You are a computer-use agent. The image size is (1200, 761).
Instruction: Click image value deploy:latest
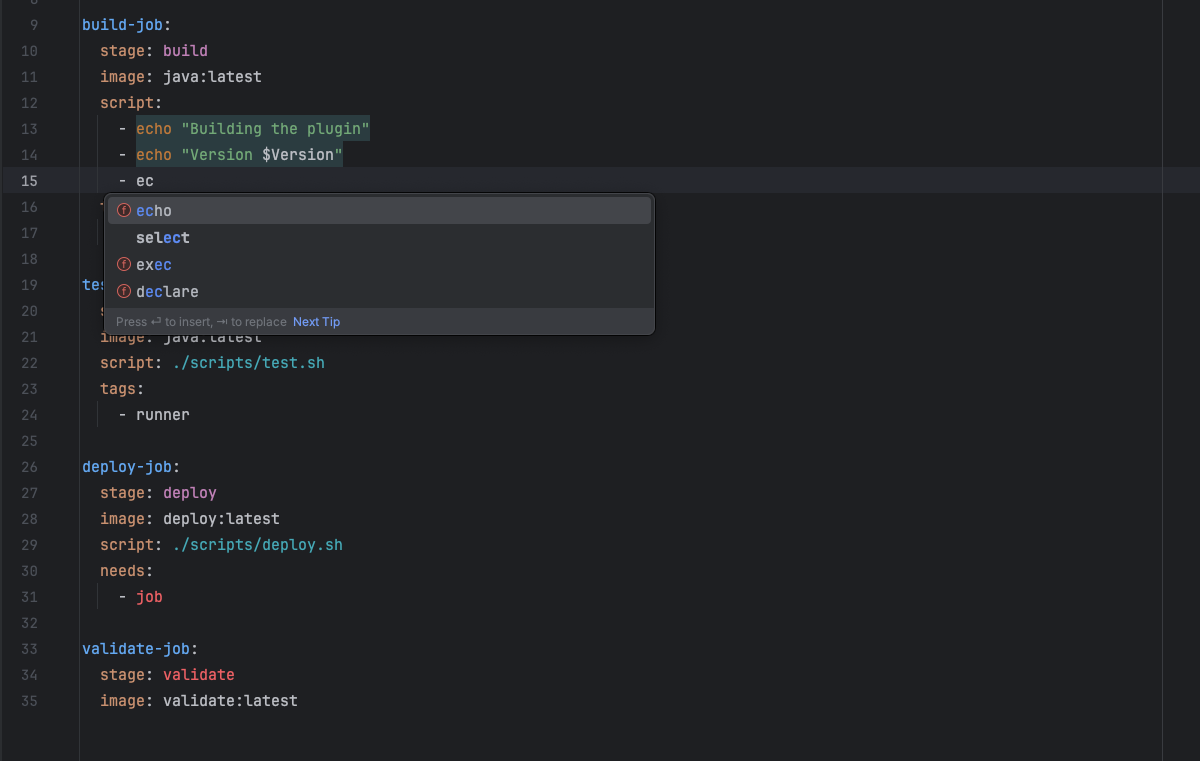coord(221,519)
